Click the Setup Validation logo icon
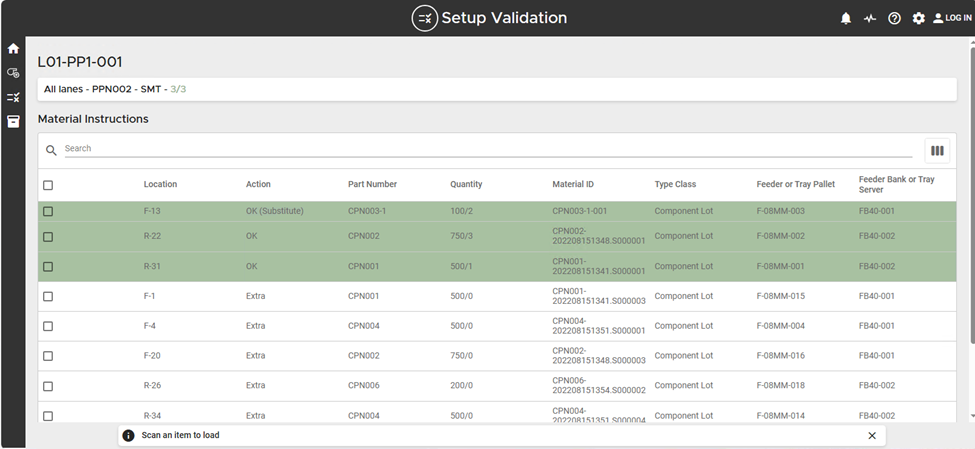The height and width of the screenshot is (449, 975). 425,18
